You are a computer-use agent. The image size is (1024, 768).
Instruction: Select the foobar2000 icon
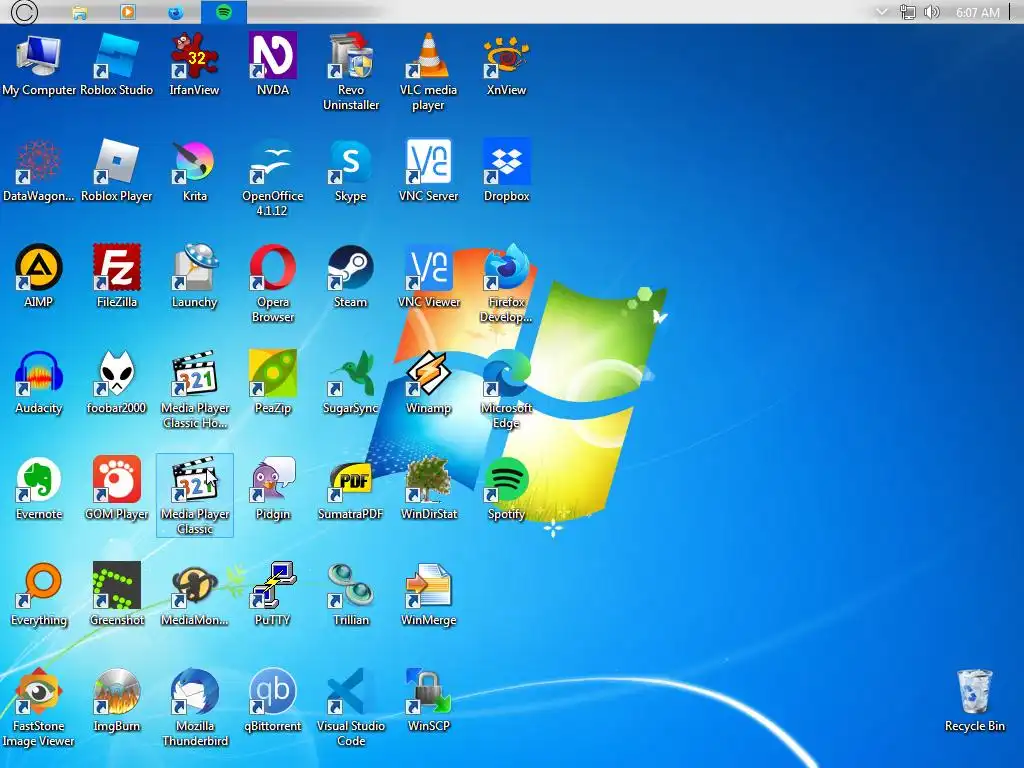click(116, 383)
